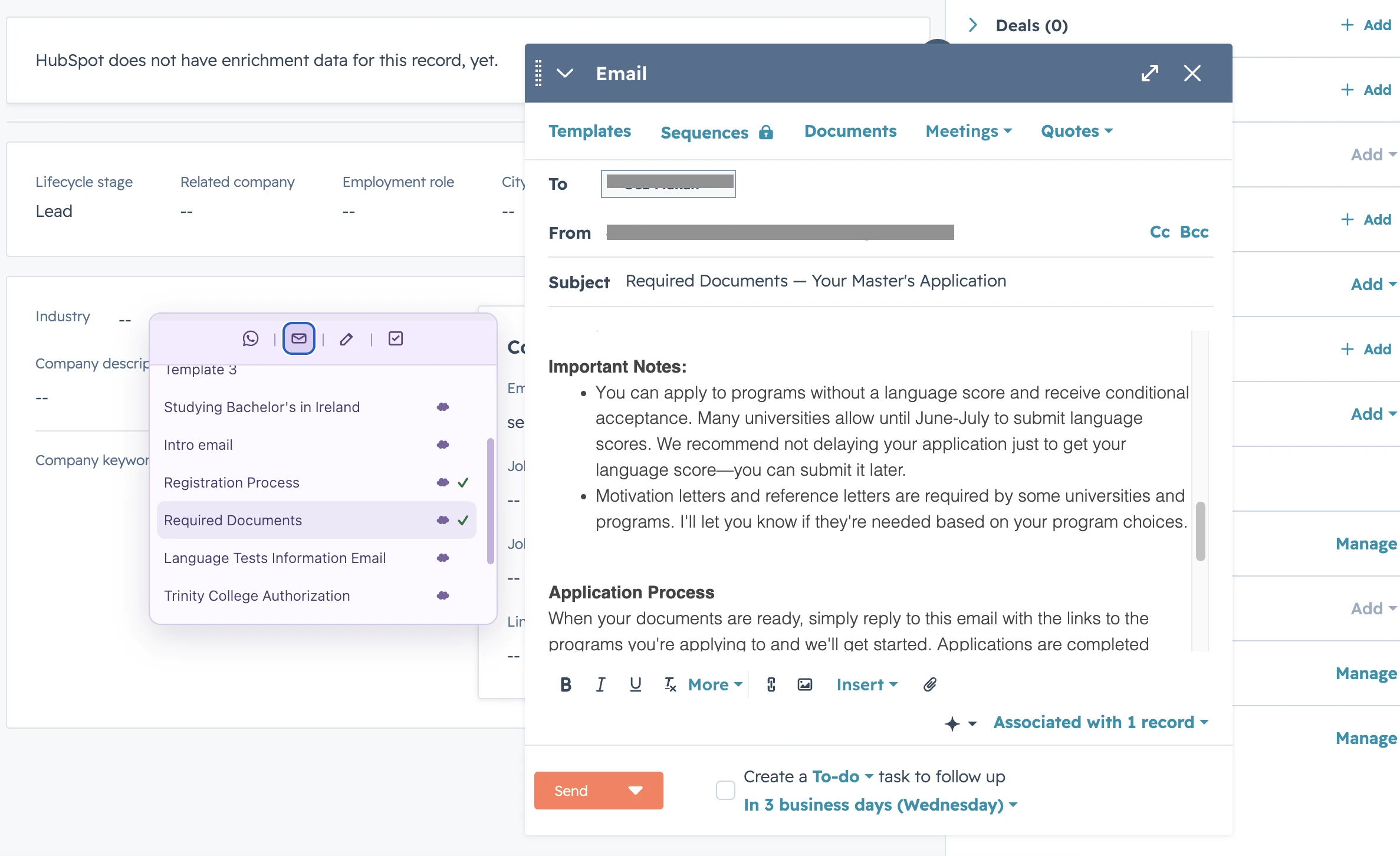Change In 3 business days due date

[880, 805]
